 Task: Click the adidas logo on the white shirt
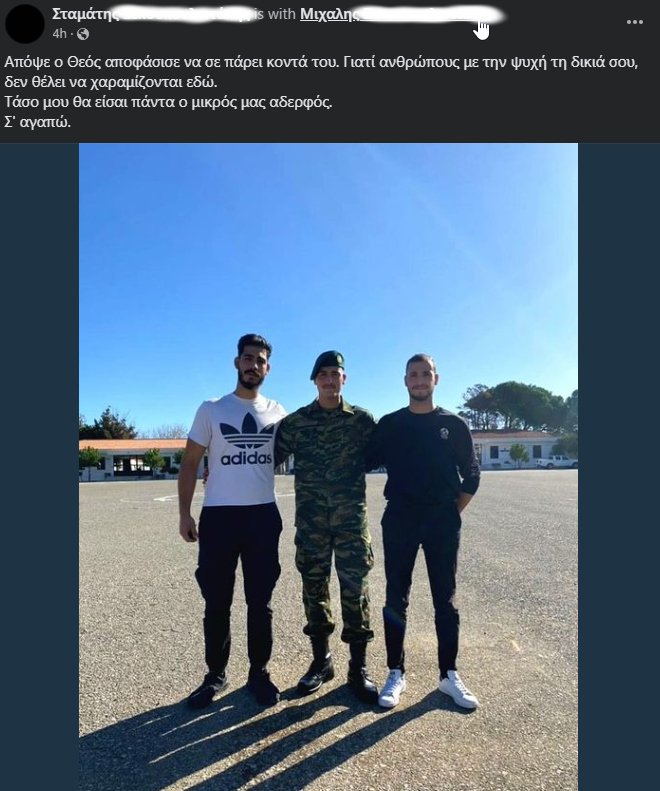(246, 439)
